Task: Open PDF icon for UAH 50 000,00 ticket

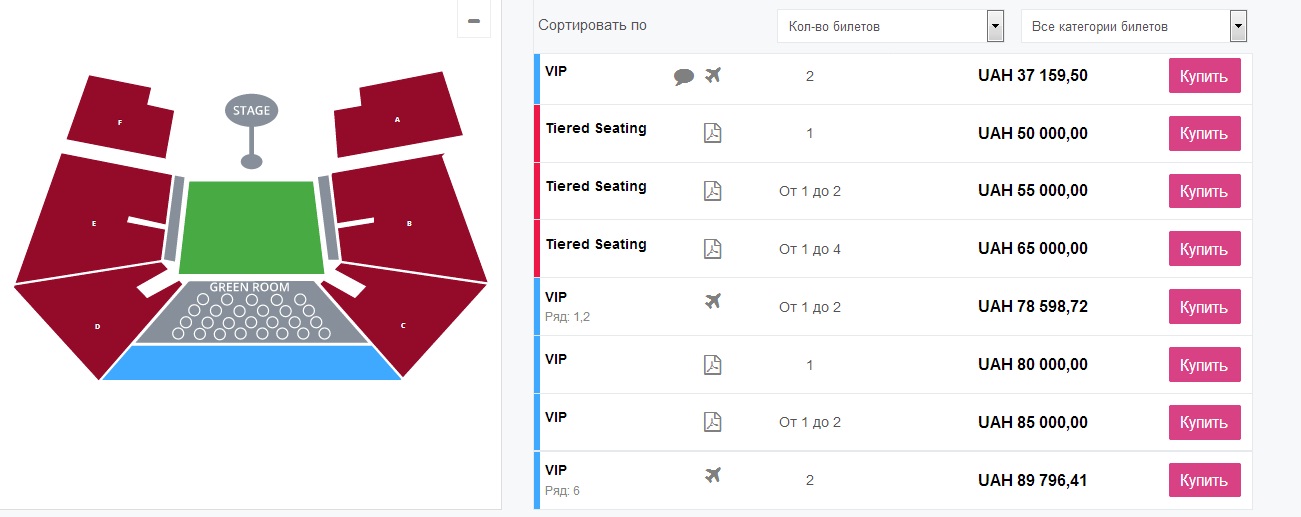Action: click(x=712, y=133)
